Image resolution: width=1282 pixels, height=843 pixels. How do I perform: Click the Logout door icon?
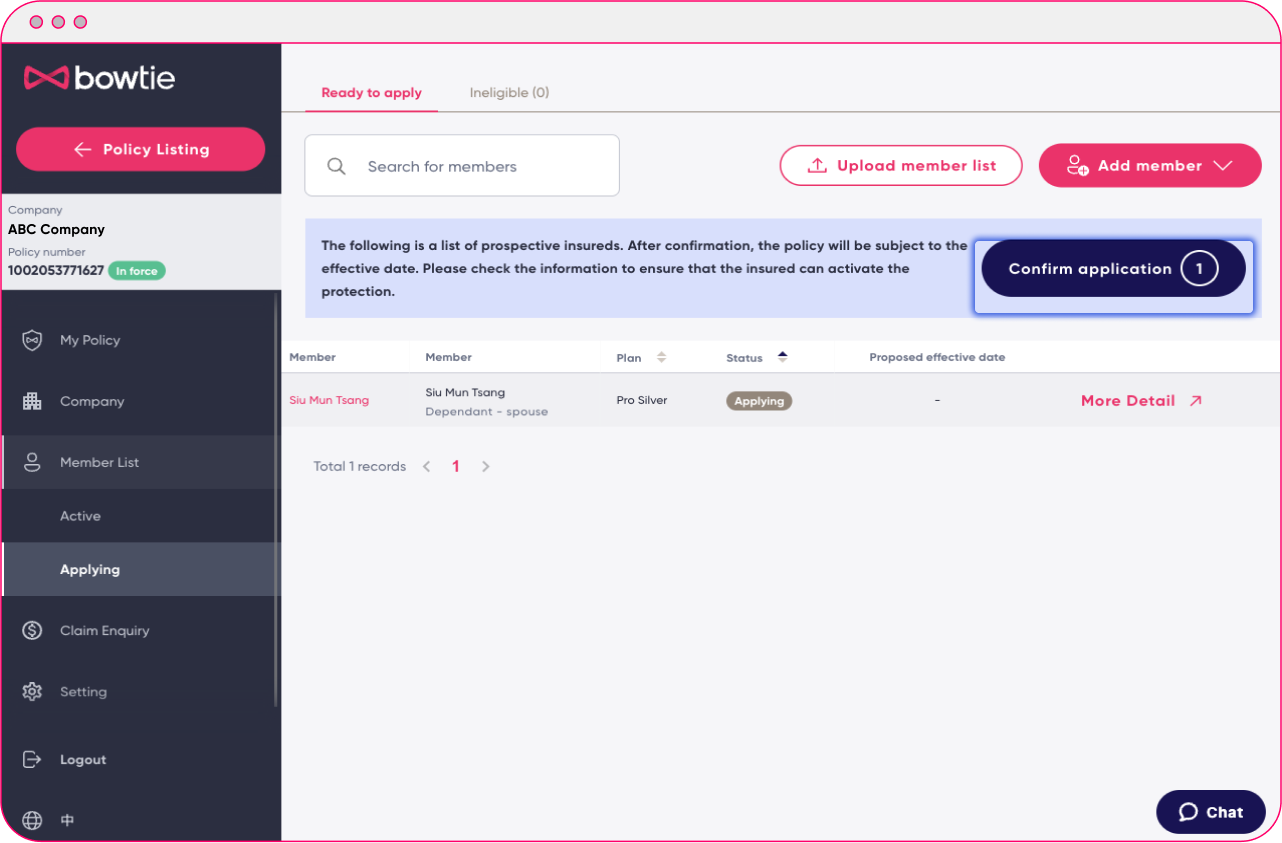32,759
